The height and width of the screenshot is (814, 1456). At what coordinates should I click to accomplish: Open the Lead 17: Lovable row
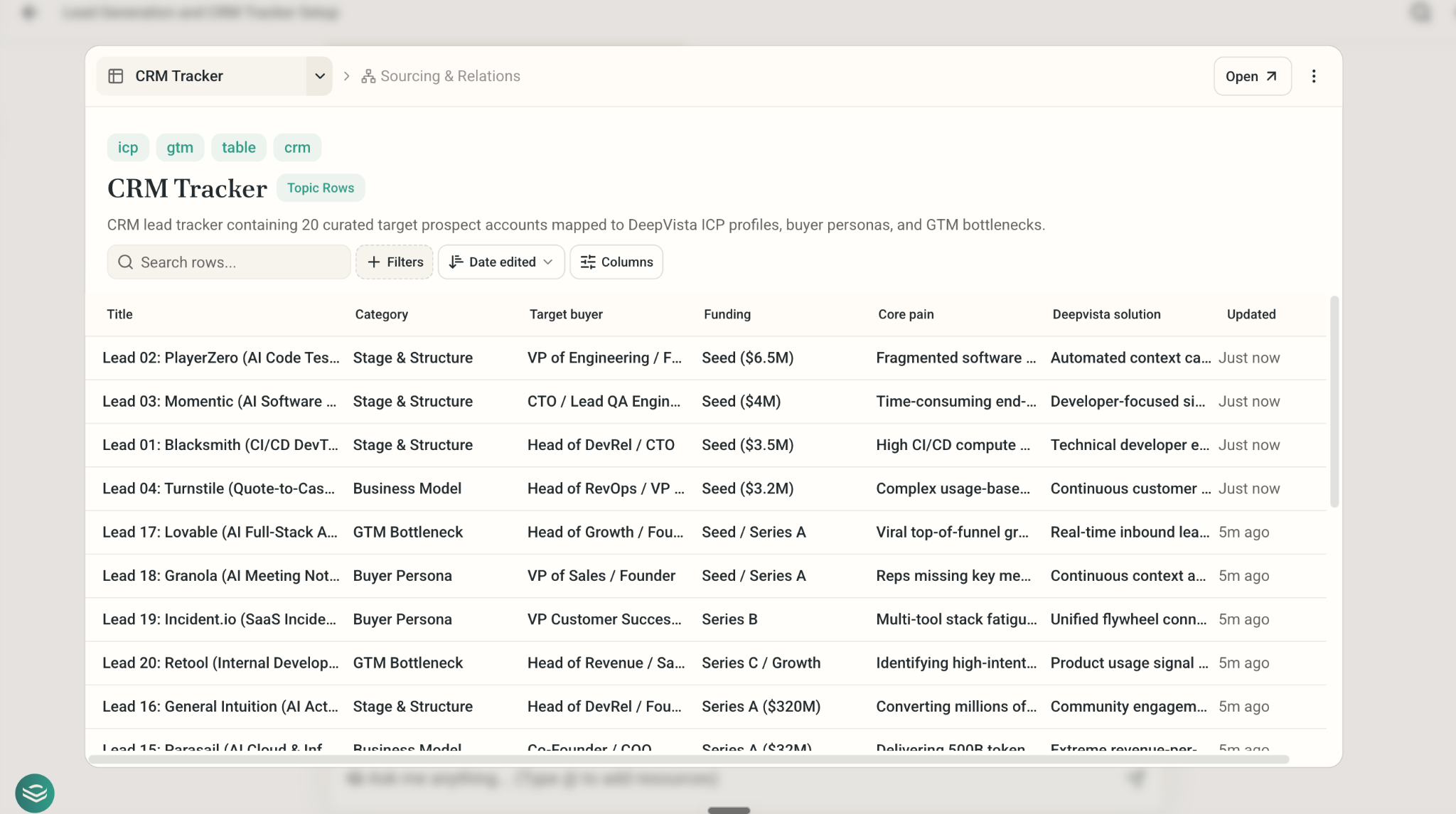705,532
